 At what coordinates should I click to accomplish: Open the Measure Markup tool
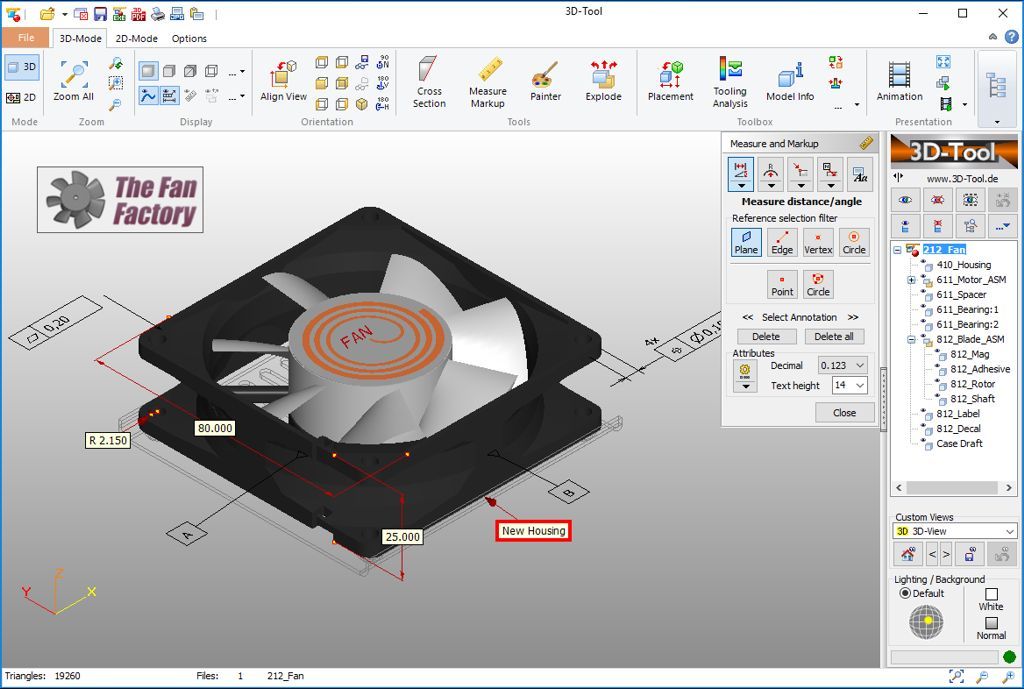(x=487, y=82)
